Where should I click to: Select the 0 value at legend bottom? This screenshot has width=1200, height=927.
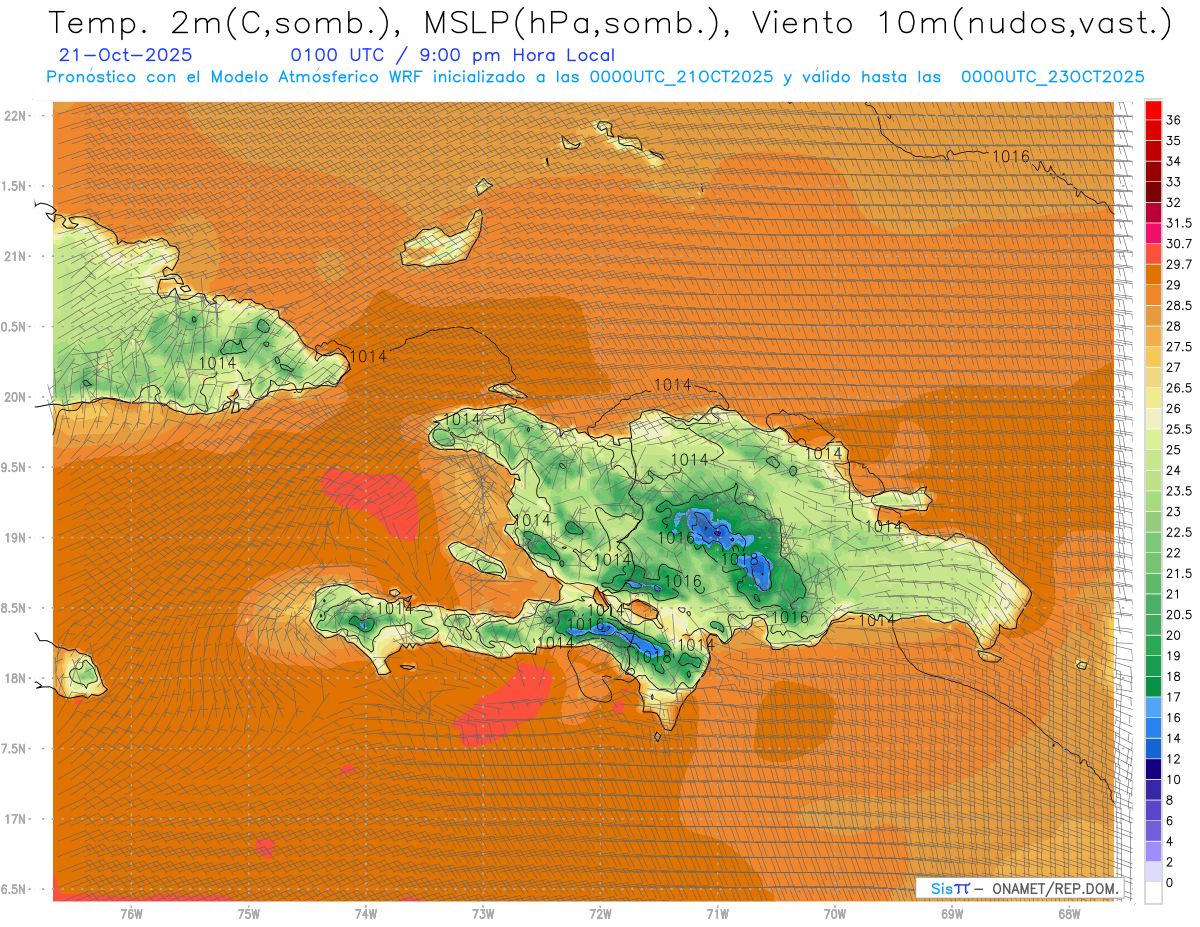(1170, 883)
